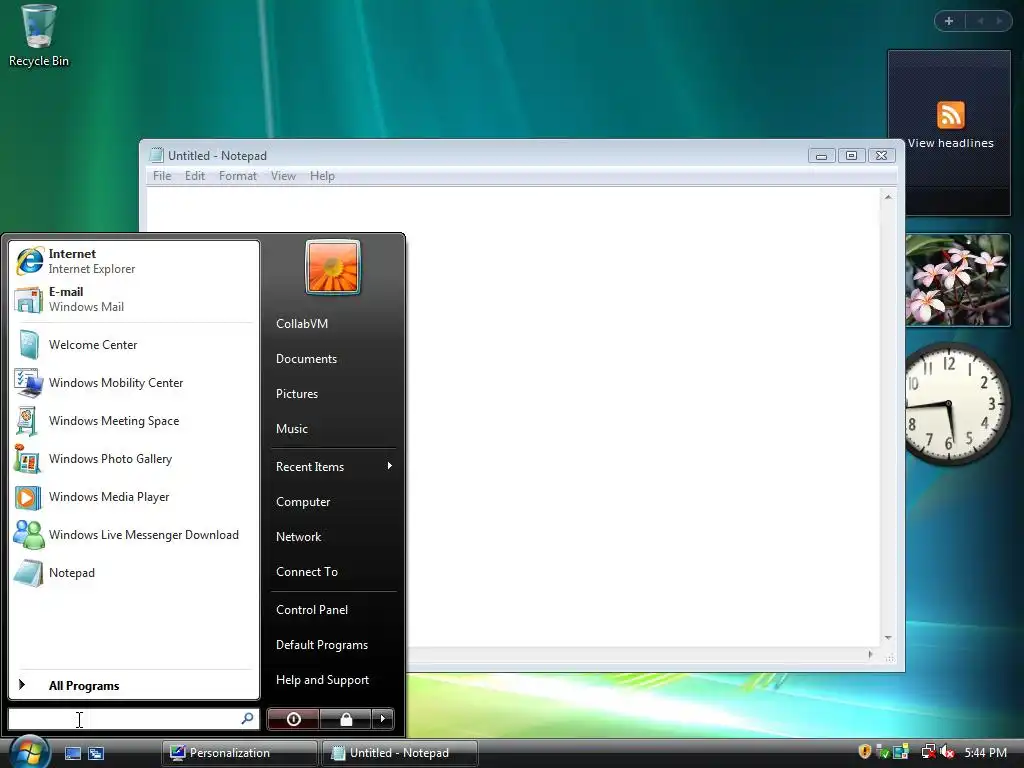This screenshot has width=1024, height=768.
Task: Open Windows Meeting Space
Action: pyautogui.click(x=134, y=421)
